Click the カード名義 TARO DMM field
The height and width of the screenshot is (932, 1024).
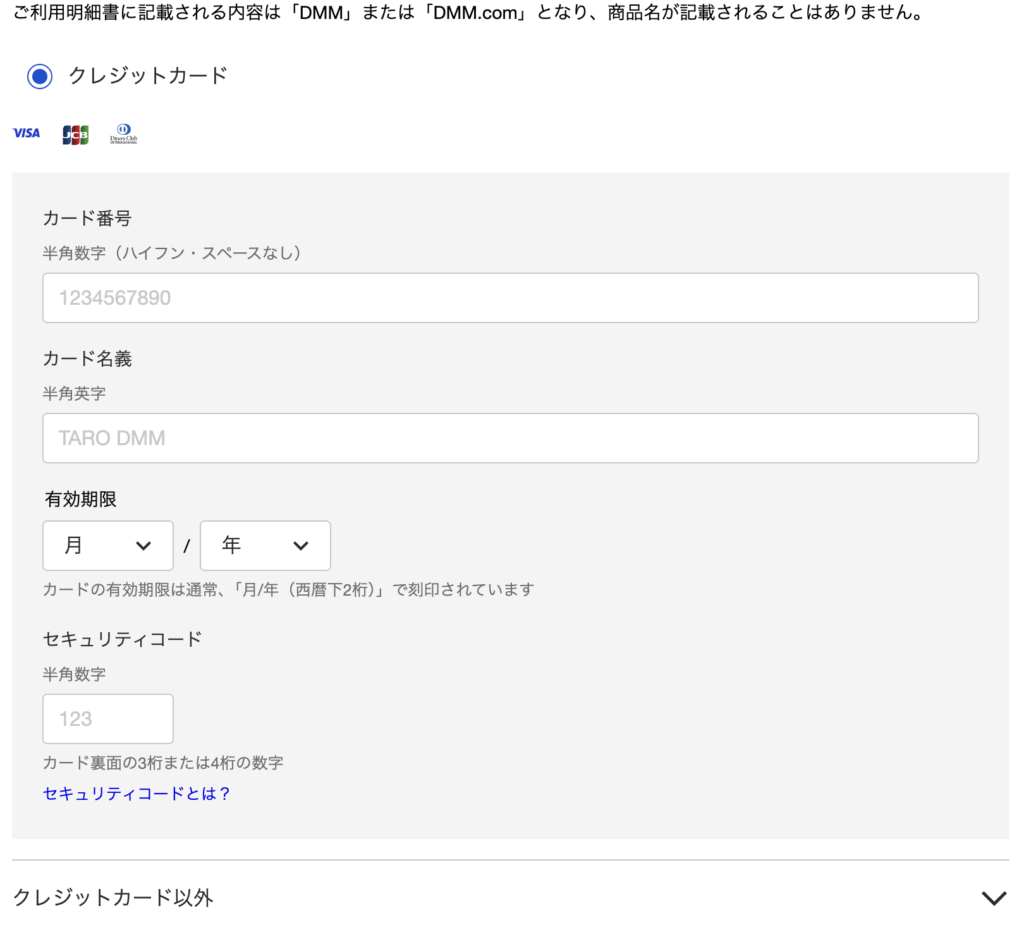510,438
